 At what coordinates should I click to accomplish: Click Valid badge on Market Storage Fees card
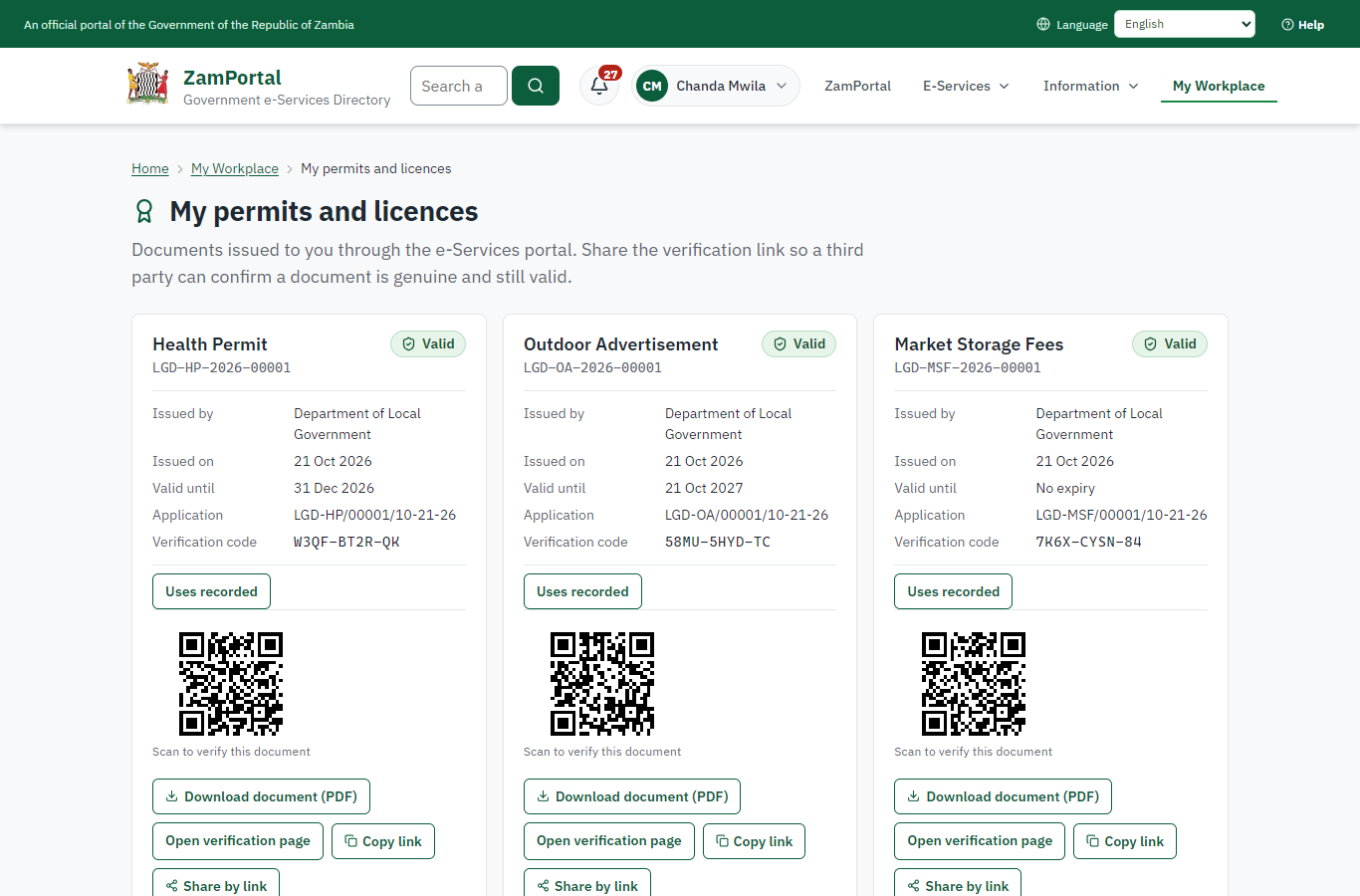tap(1170, 343)
